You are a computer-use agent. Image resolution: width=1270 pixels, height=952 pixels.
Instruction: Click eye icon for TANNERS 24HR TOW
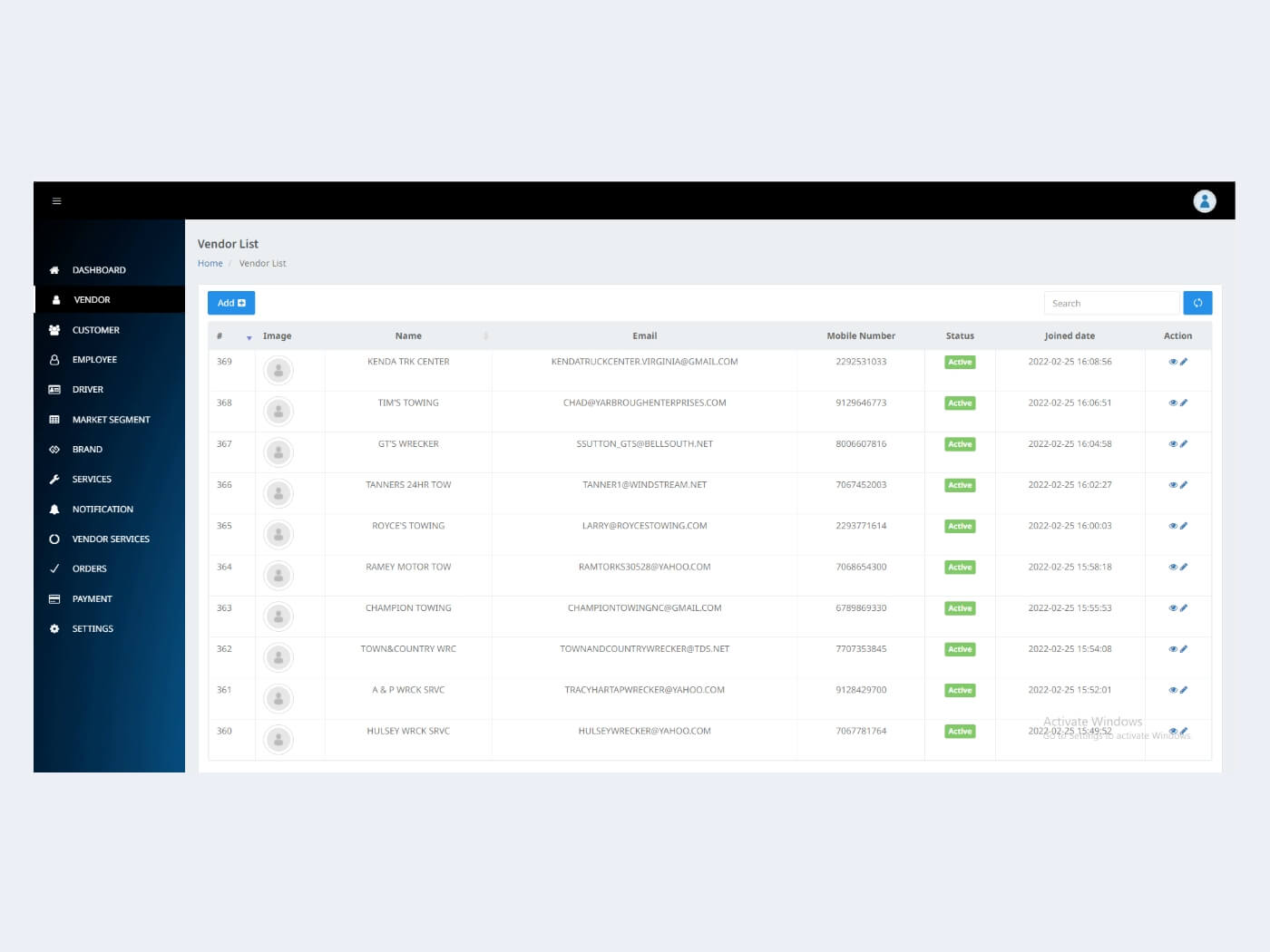pos(1172,485)
